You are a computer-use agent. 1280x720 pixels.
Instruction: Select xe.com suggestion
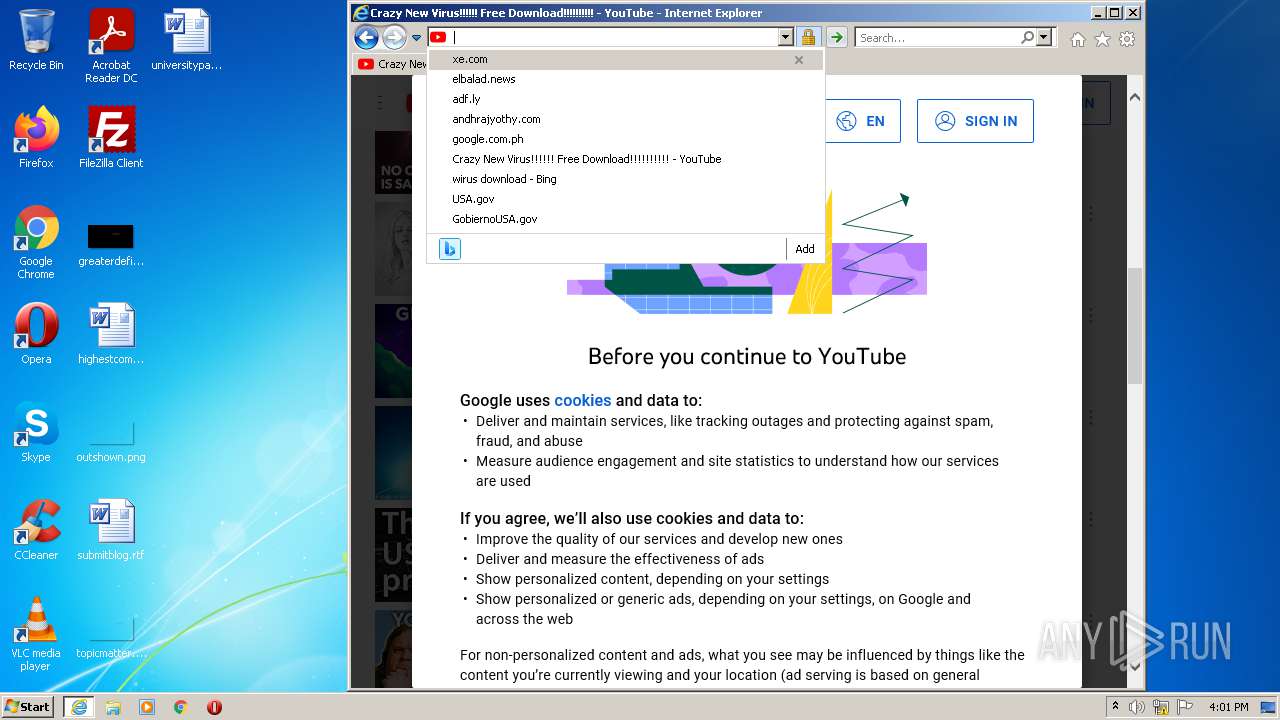point(625,59)
